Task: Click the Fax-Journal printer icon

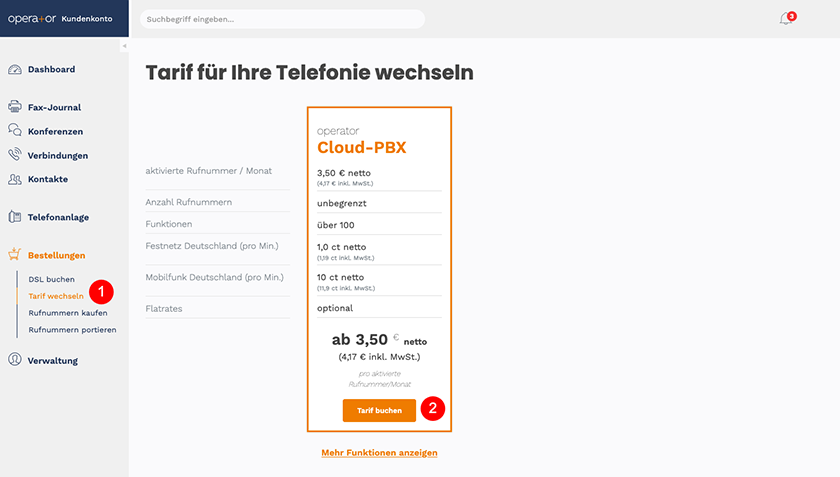Action: tap(15, 106)
